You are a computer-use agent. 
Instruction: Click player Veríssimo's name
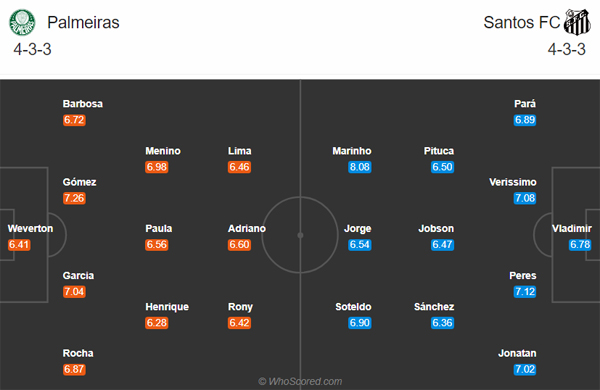click(x=513, y=182)
